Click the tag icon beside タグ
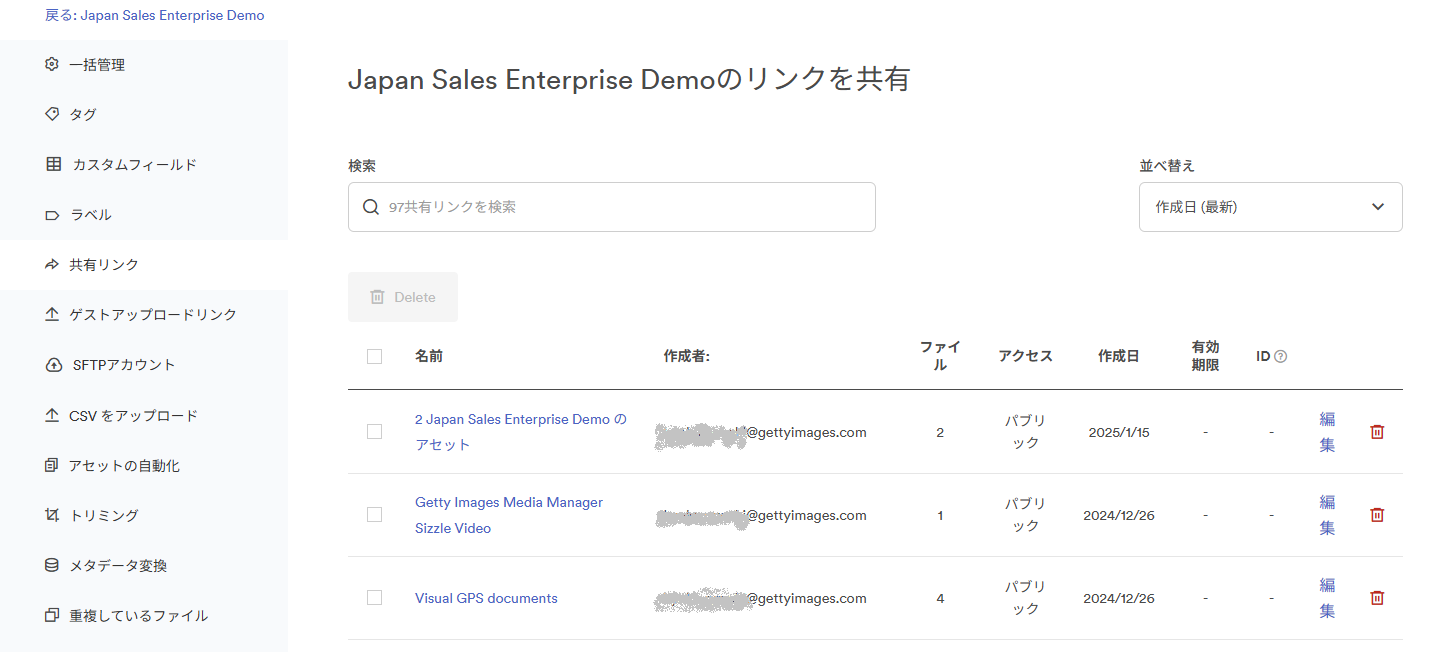Viewport: 1435px width, 652px height. point(52,115)
